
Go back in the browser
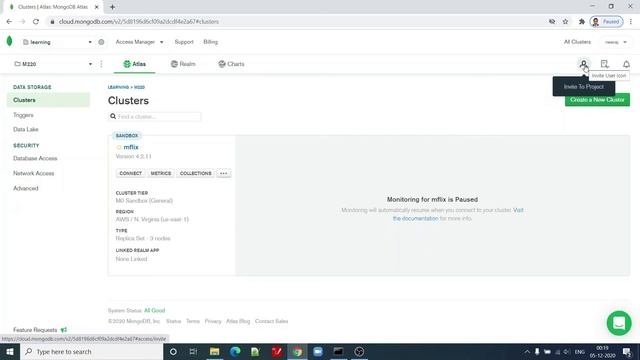tap(9, 22)
